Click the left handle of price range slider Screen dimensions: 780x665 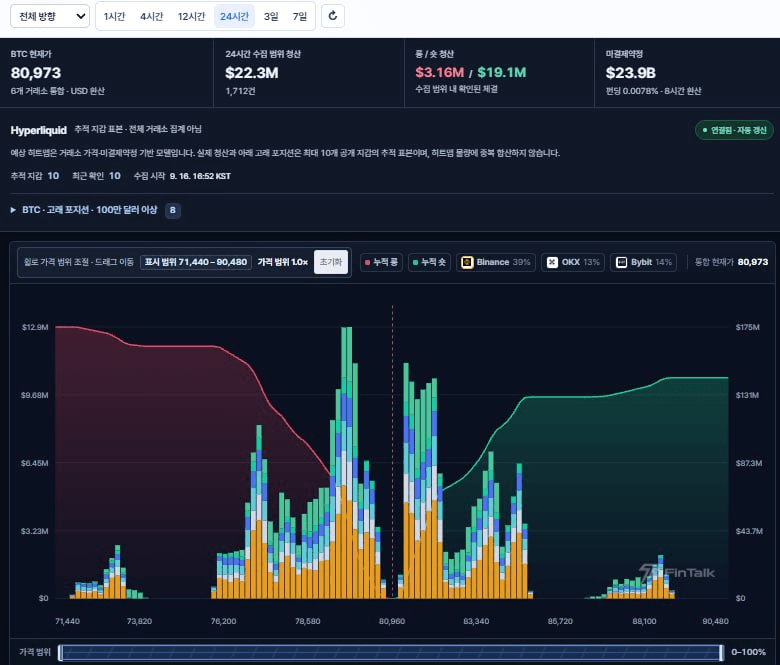[60, 652]
